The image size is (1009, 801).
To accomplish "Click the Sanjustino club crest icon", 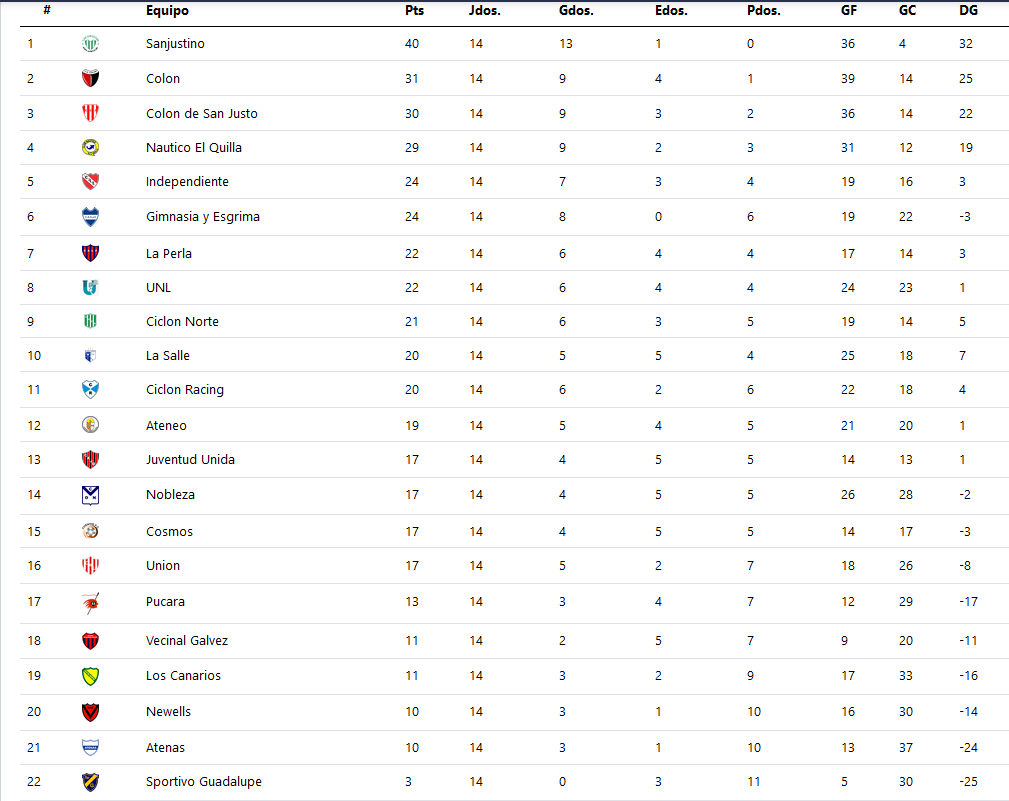I will pyautogui.click(x=90, y=44).
